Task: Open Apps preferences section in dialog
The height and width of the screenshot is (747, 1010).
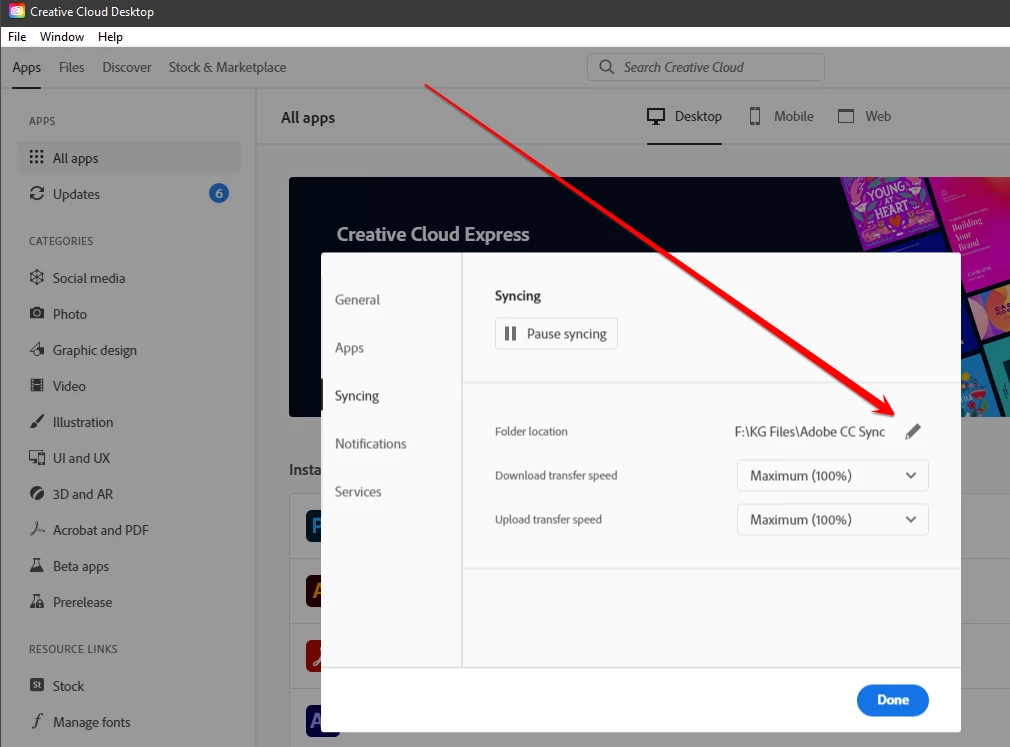Action: click(349, 348)
